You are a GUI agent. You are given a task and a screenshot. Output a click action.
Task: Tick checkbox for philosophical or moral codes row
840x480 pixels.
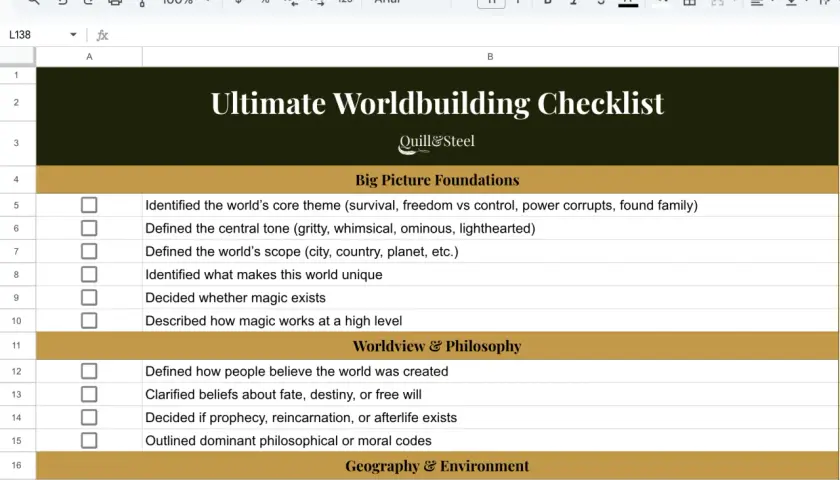89,440
